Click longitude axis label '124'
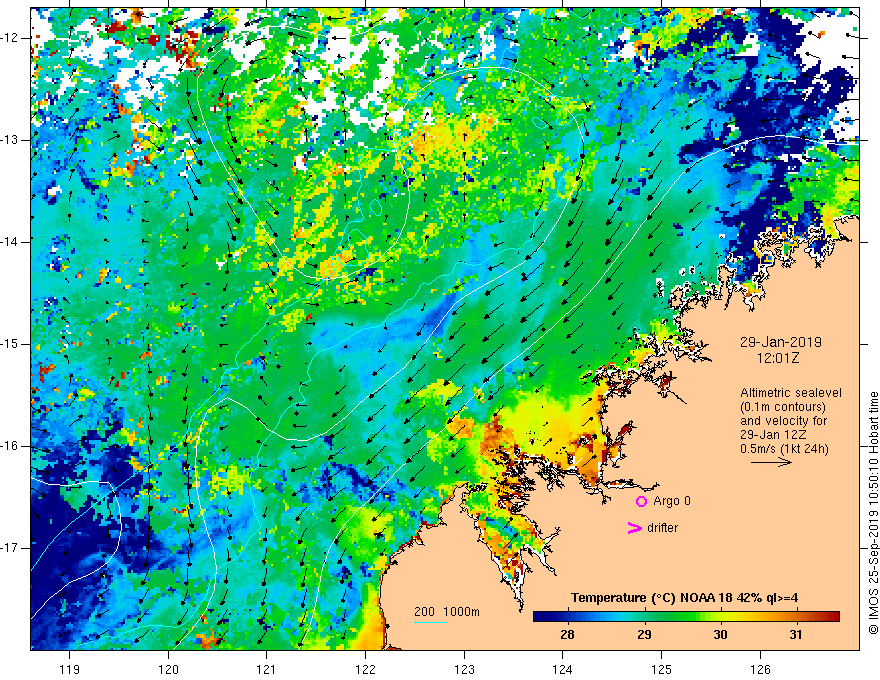 [562, 669]
